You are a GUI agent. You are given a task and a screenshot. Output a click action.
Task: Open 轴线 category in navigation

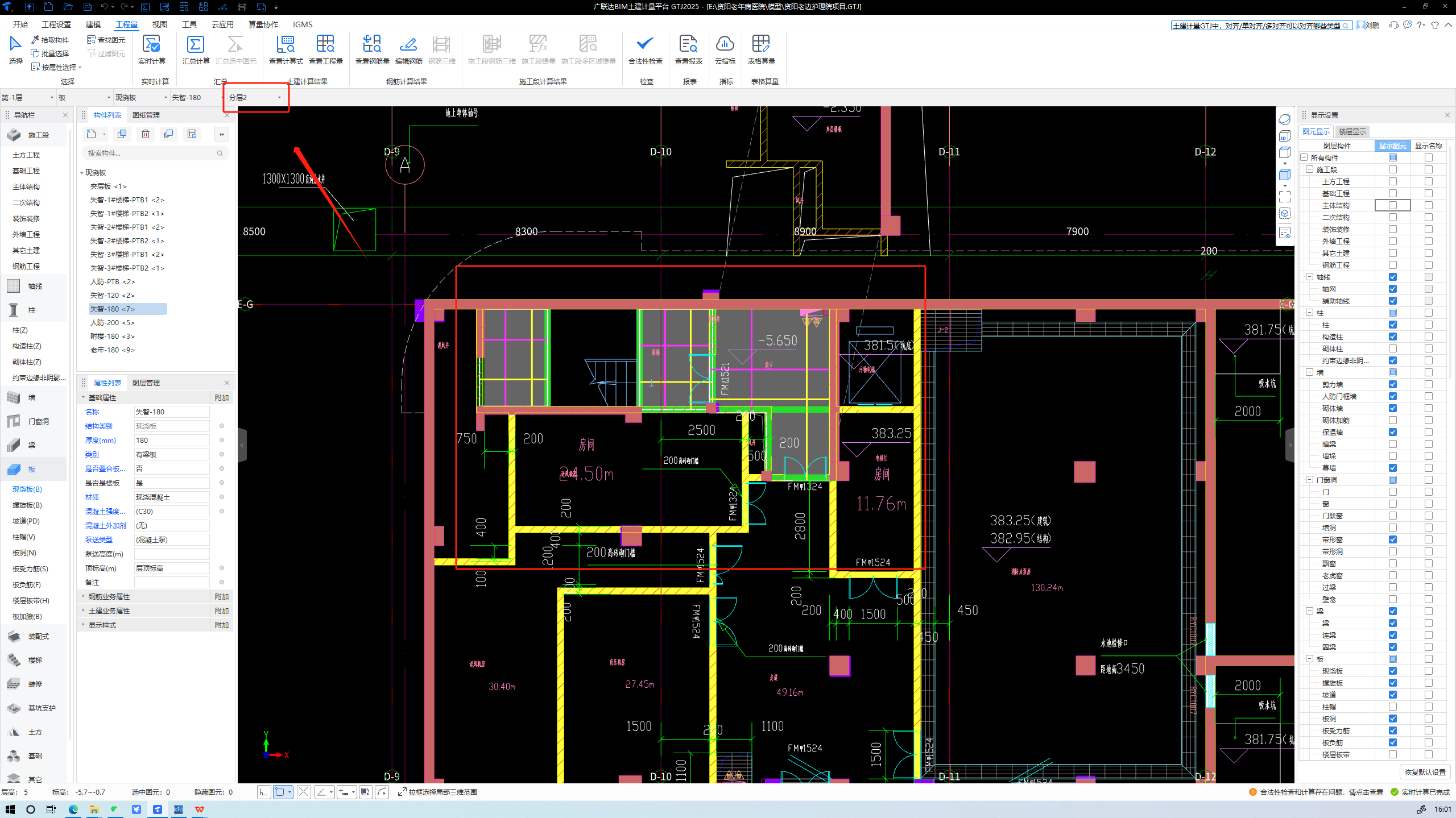coord(34,286)
